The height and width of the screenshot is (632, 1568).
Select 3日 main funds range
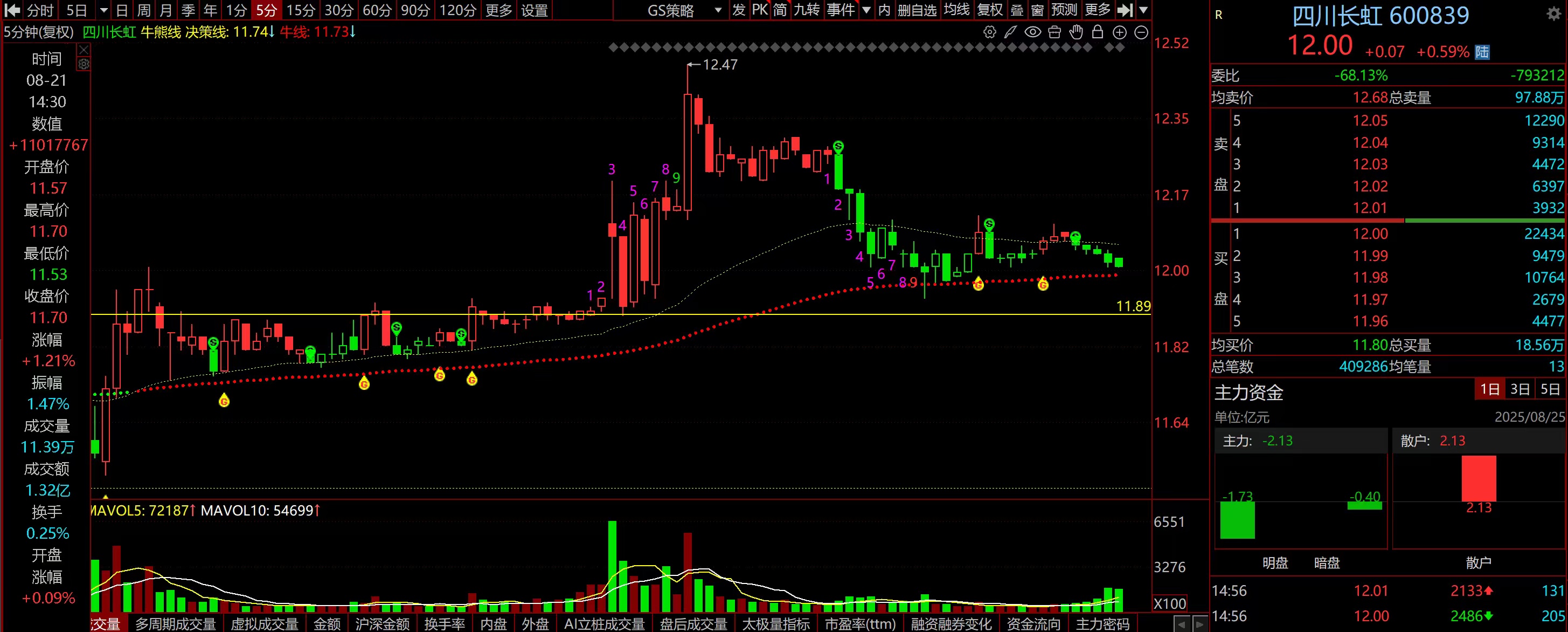coord(1520,389)
